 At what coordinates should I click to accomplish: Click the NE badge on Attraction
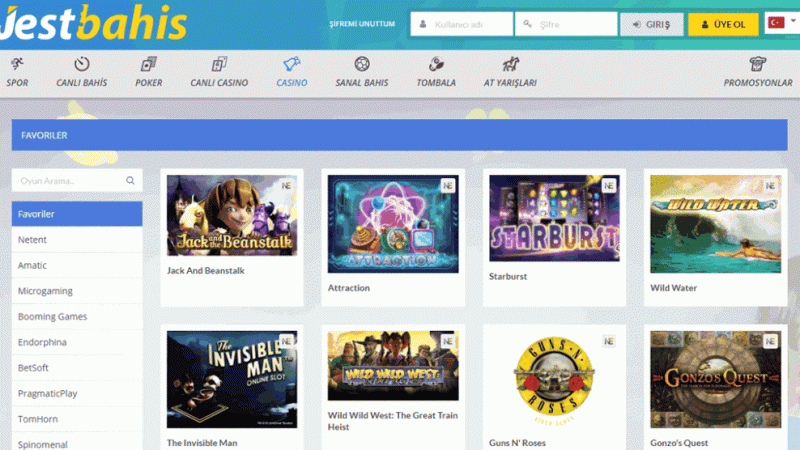447,186
